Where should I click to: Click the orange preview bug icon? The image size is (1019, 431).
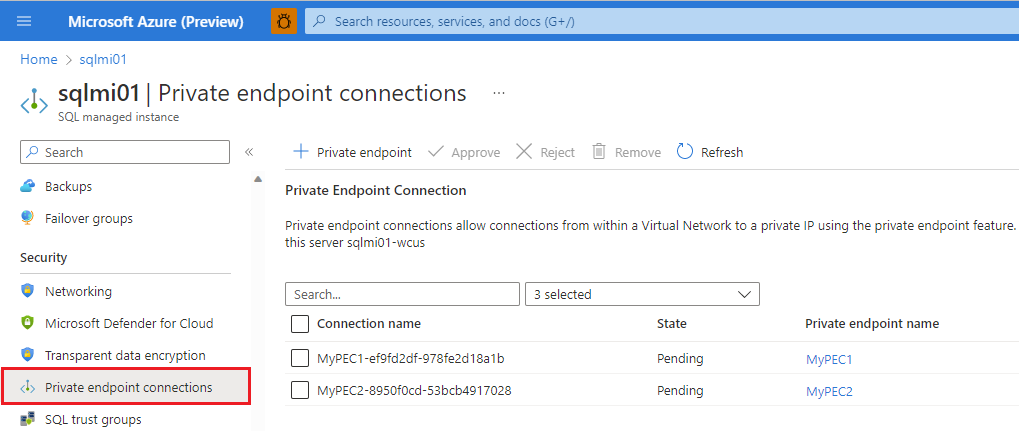click(x=284, y=21)
